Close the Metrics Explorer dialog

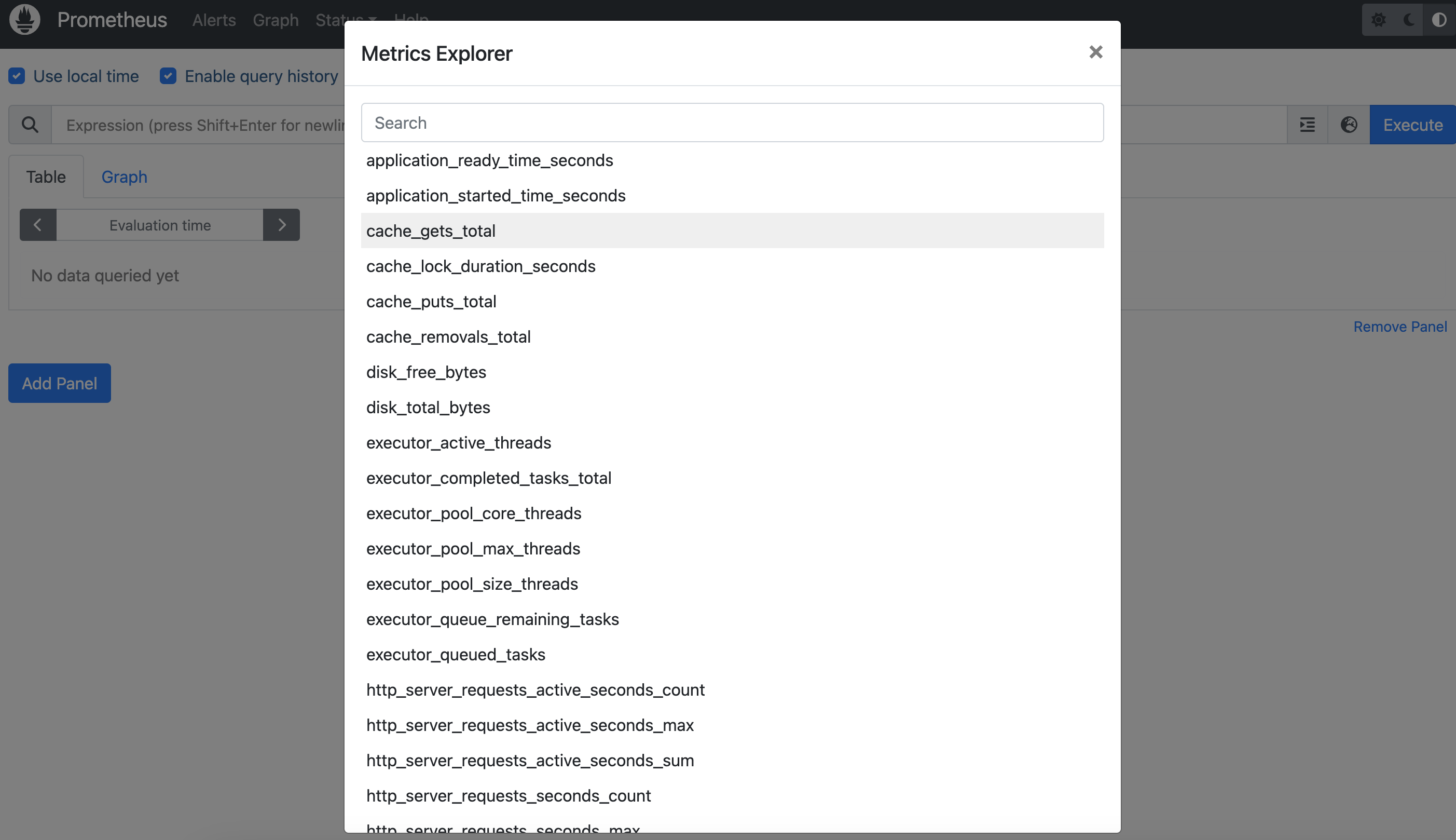(x=1095, y=52)
